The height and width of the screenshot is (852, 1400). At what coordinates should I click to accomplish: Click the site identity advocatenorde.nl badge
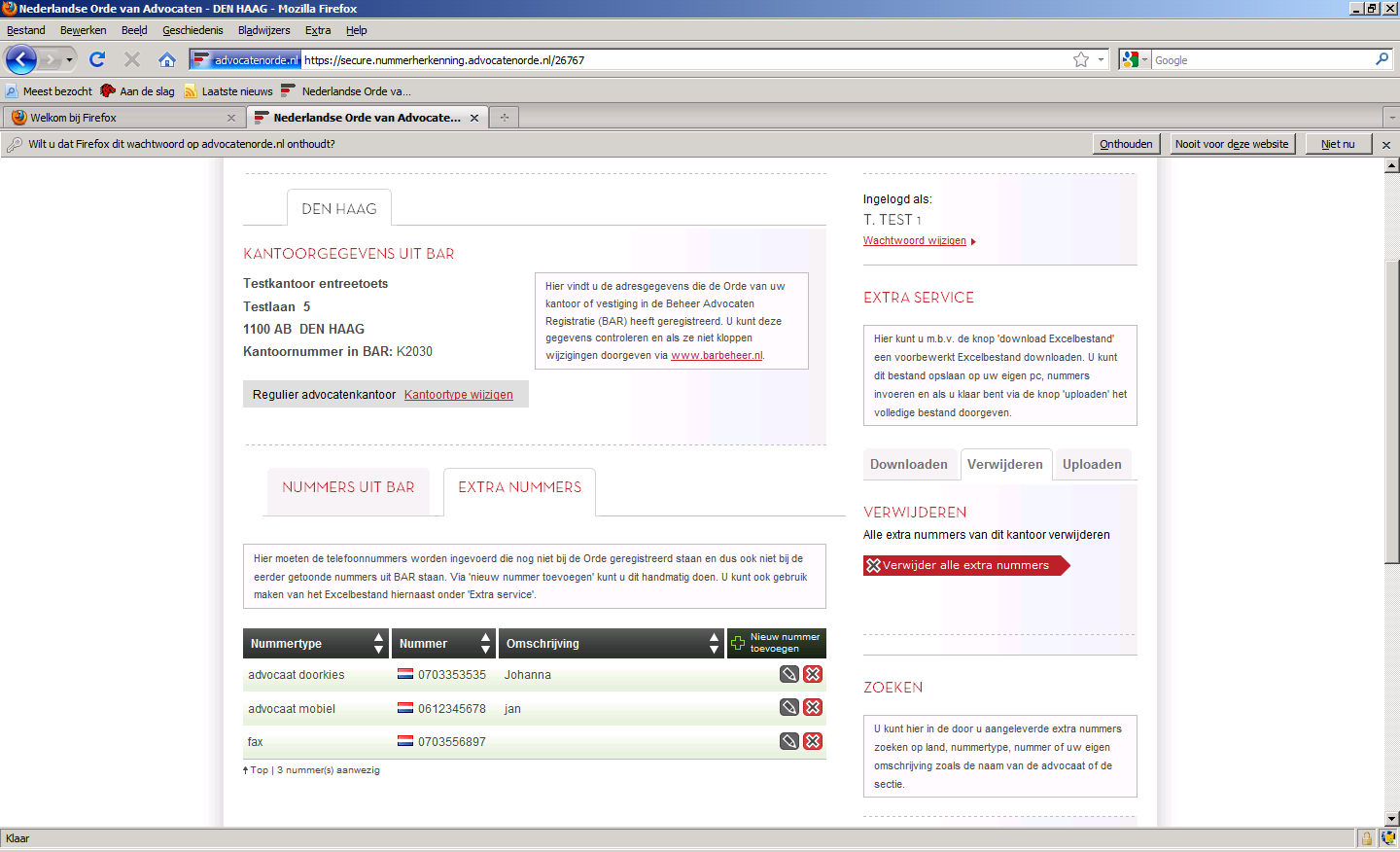[246, 60]
